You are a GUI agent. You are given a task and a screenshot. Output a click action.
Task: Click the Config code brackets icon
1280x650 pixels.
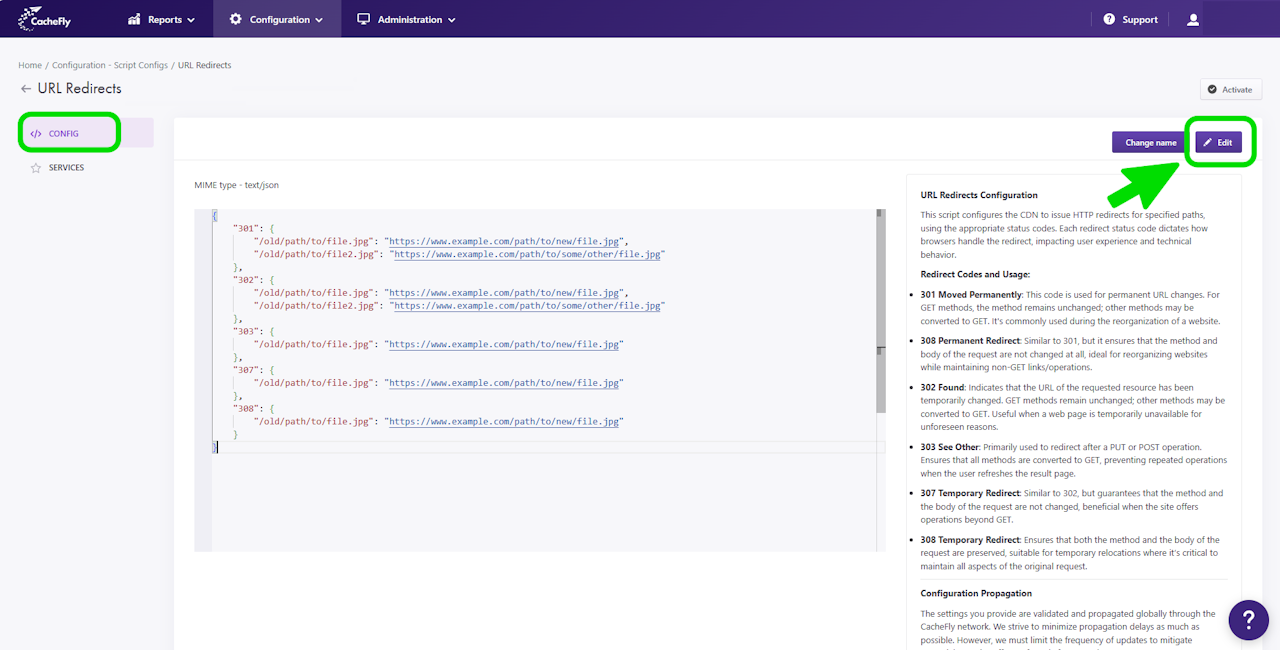click(x=36, y=133)
